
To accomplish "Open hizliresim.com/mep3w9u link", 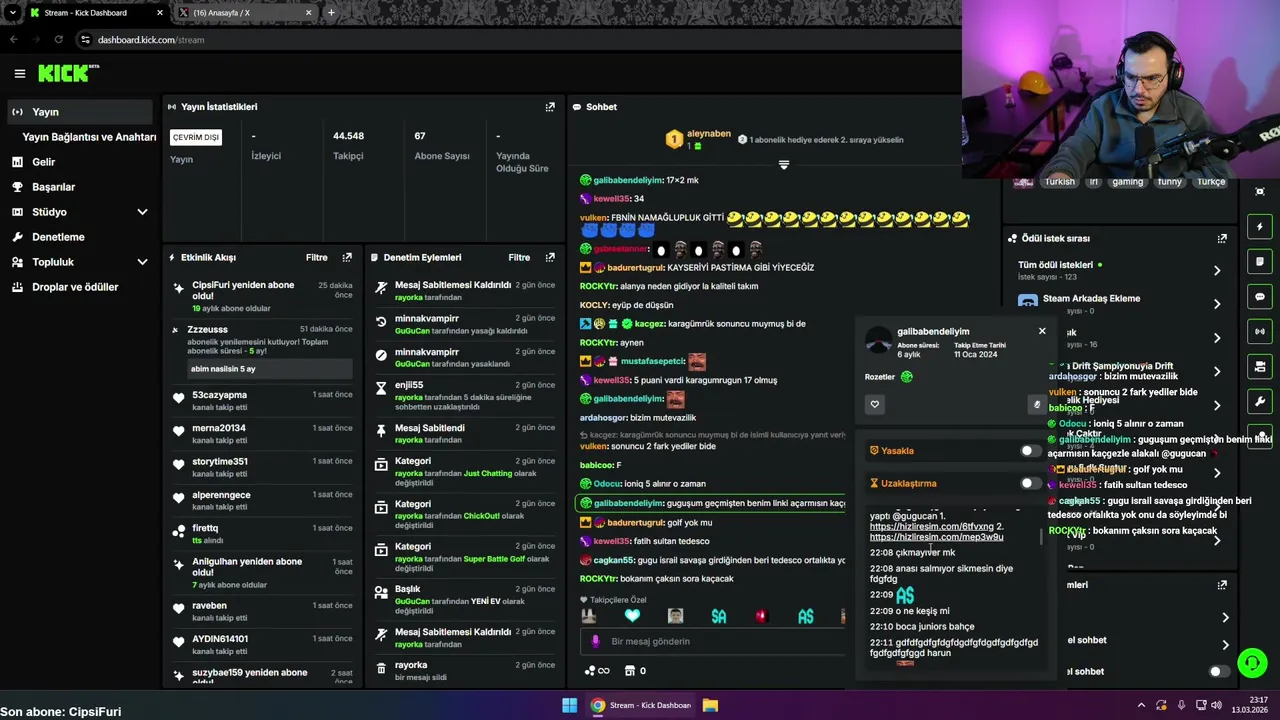I will 936,537.
